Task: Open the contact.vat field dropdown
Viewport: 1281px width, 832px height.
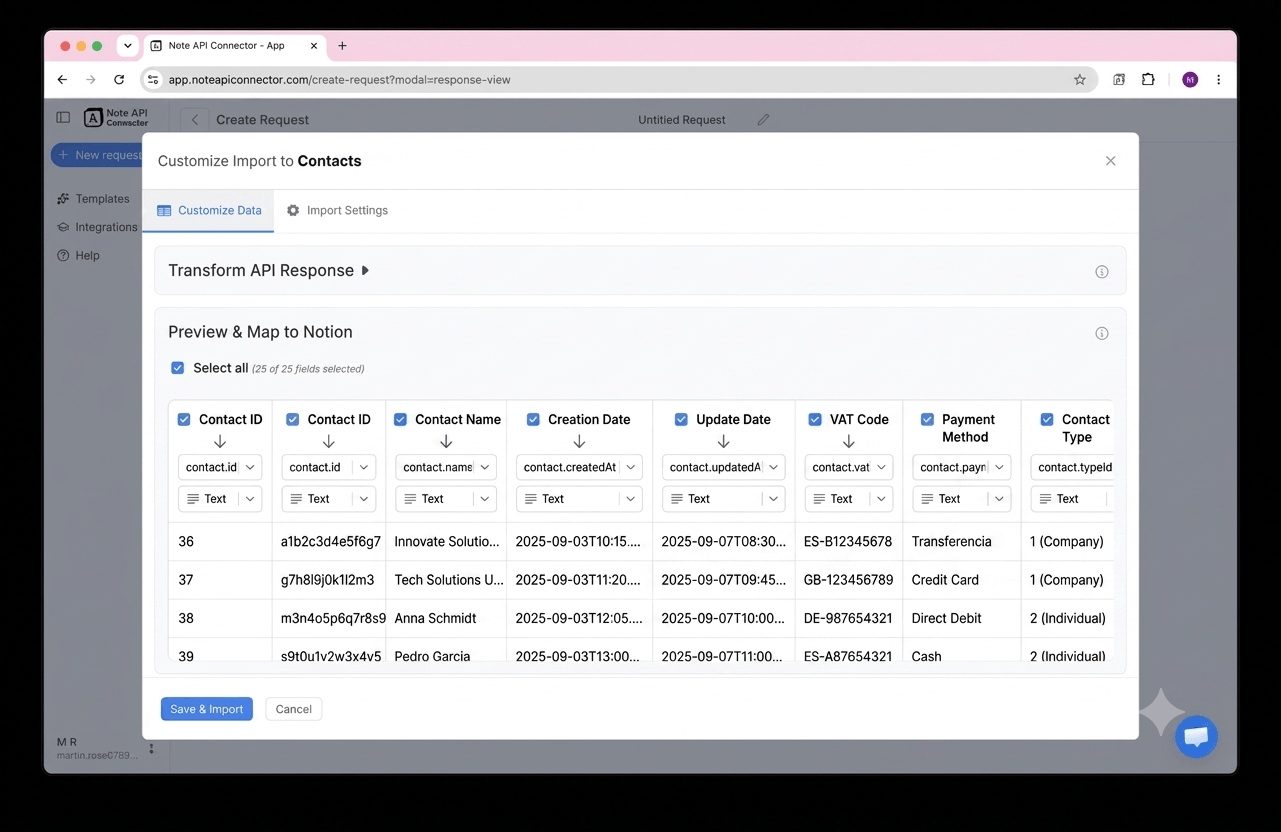Action: pos(848,467)
